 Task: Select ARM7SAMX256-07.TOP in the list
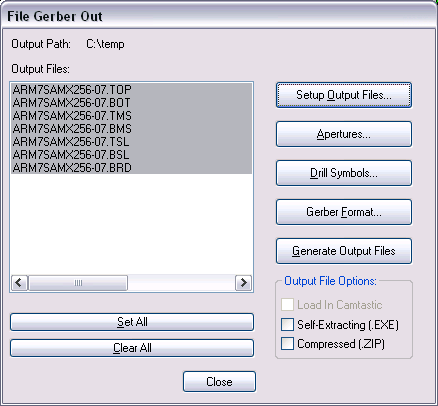[x=131, y=90]
